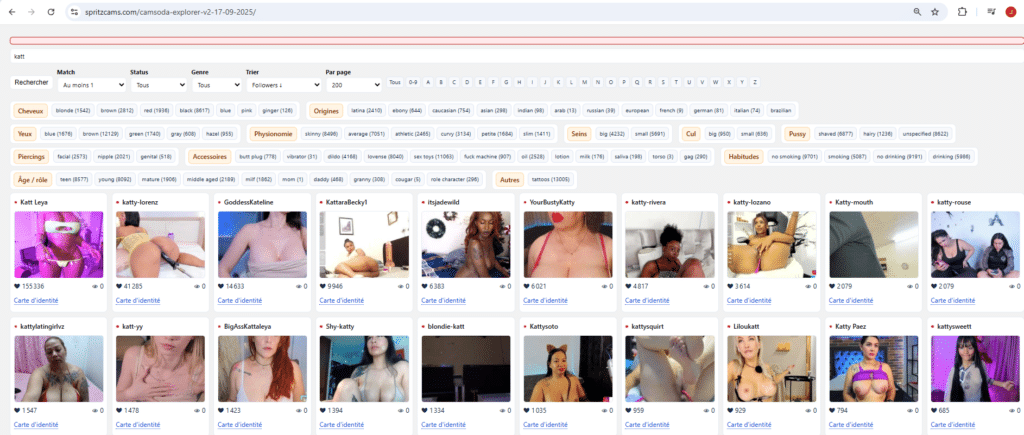
Task: Click the browser address bar URL
Action: (171, 12)
